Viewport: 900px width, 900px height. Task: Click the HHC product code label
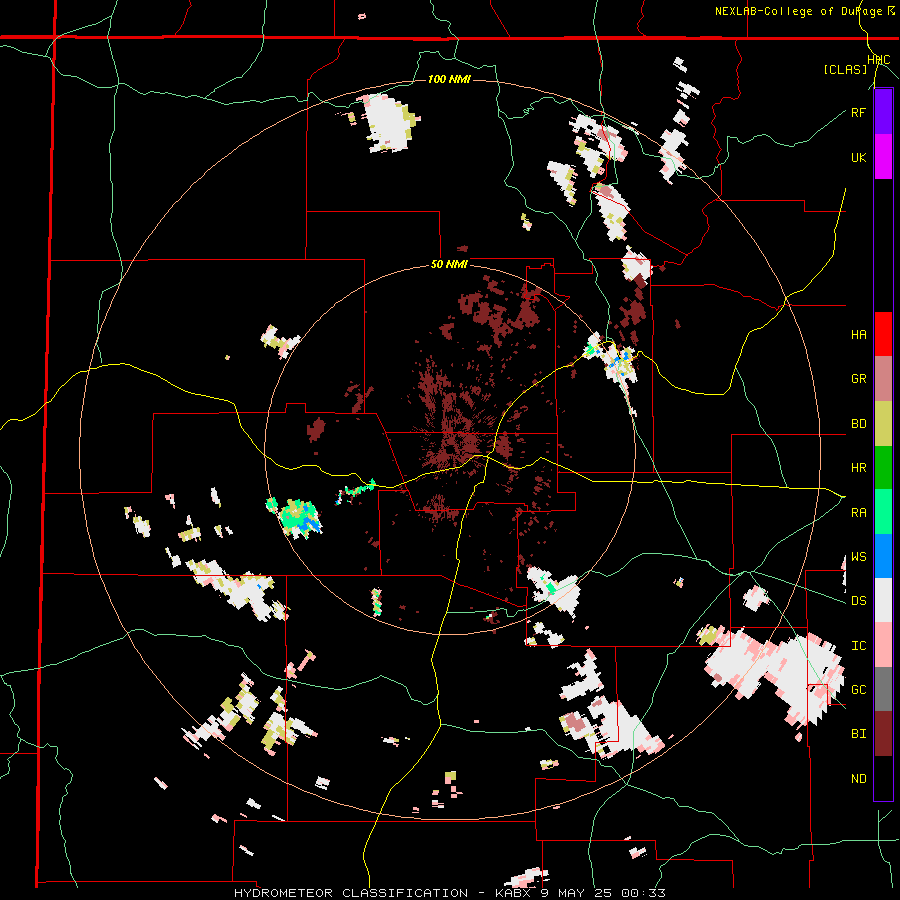[x=879, y=60]
